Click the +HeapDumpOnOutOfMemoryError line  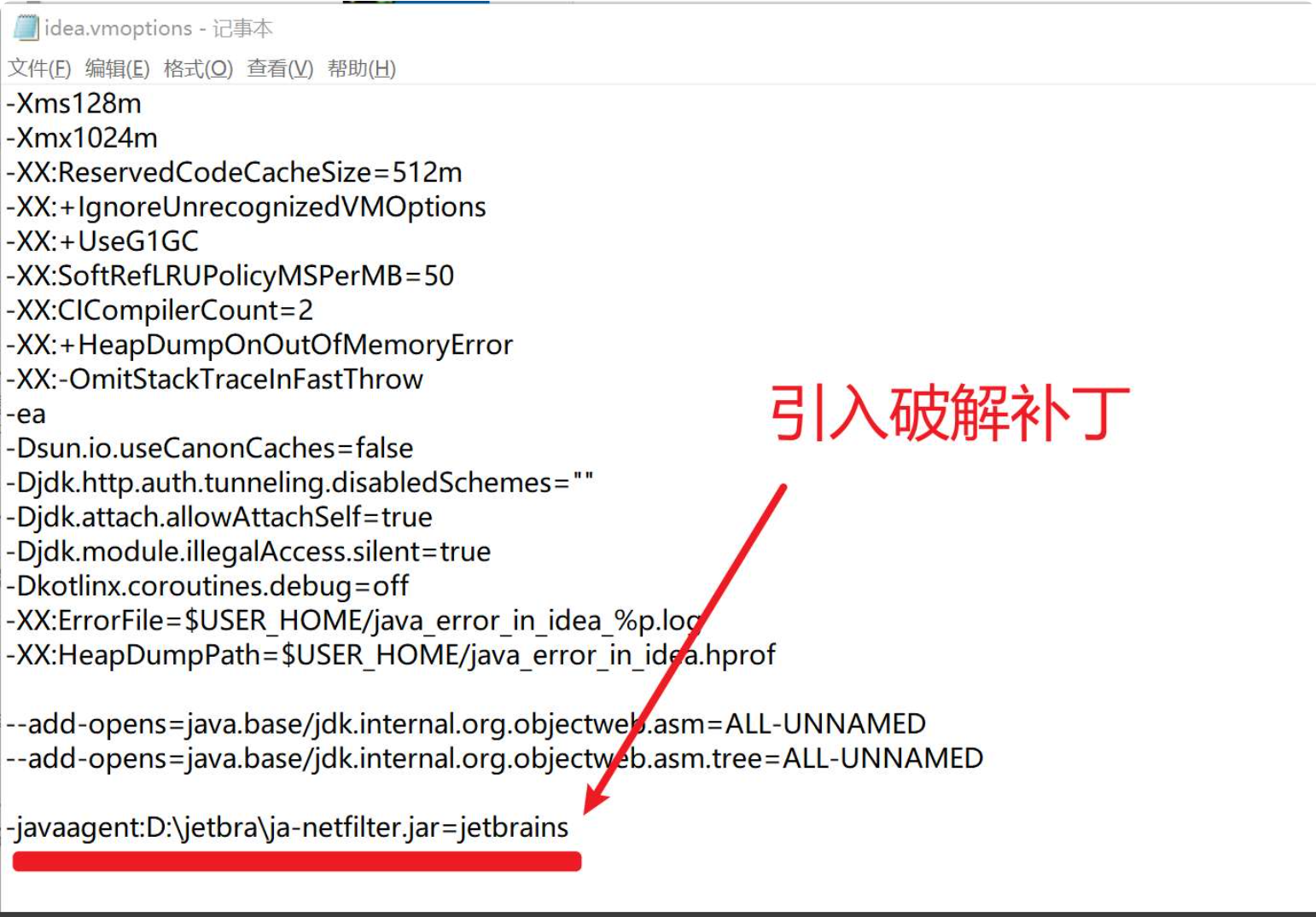[259, 345]
